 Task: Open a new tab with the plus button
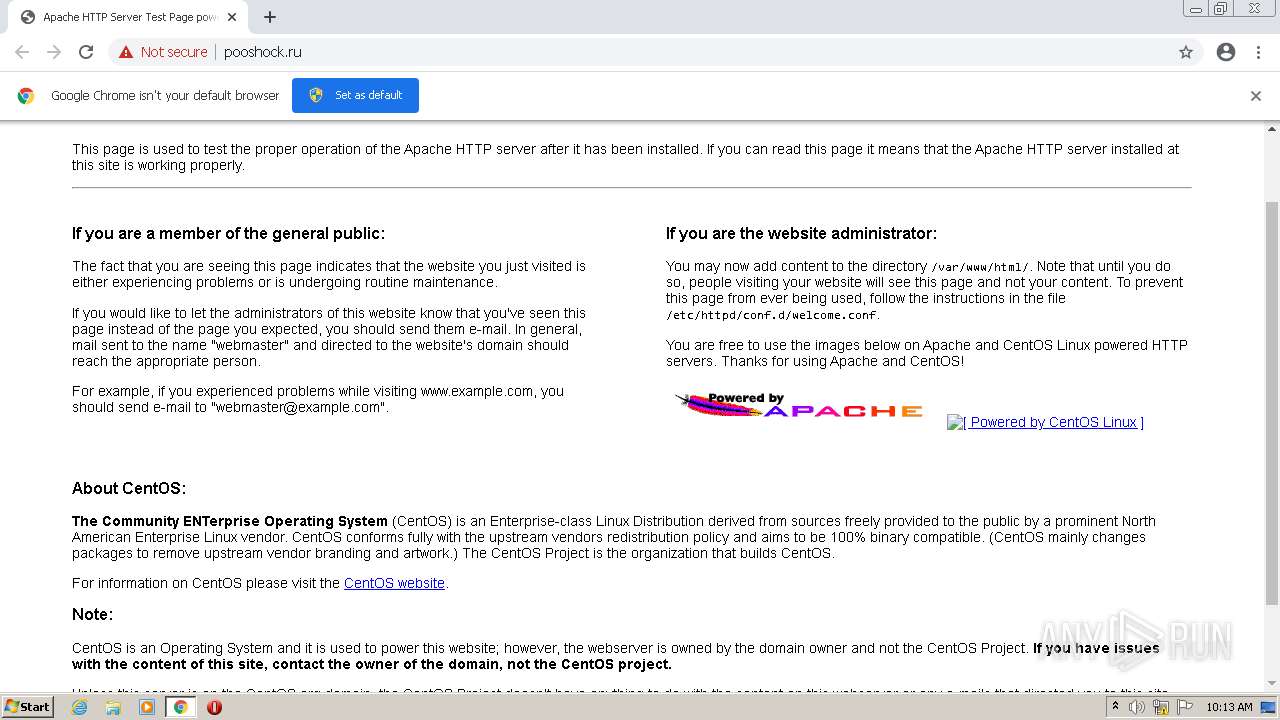pos(270,17)
